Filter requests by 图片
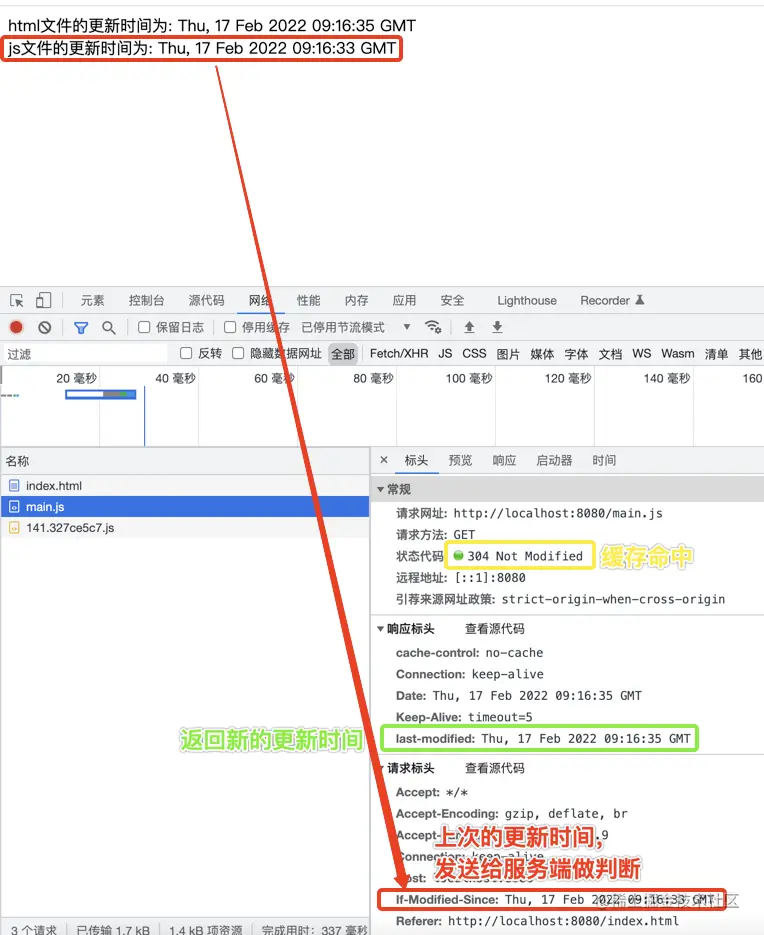 [508, 354]
